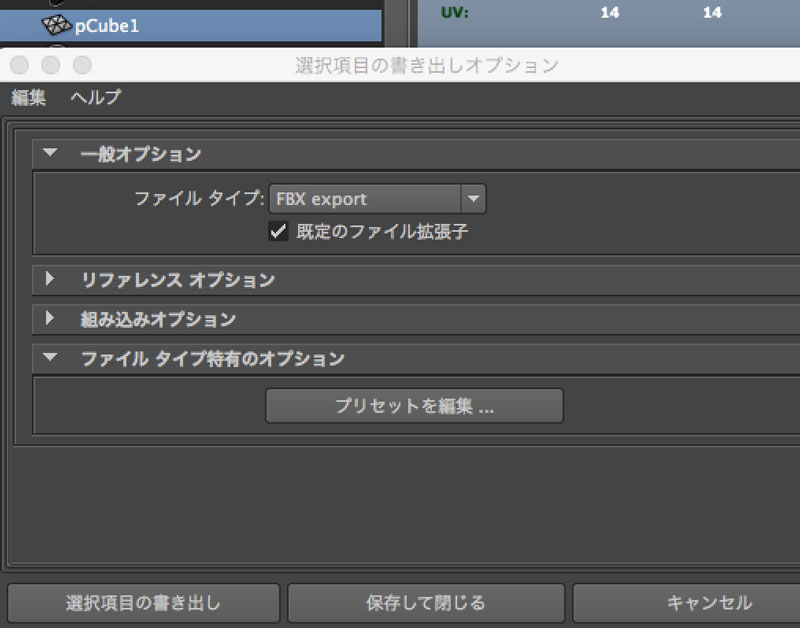Collapse the 一般オプション section
Screen dimensions: 800x628
click(50, 152)
